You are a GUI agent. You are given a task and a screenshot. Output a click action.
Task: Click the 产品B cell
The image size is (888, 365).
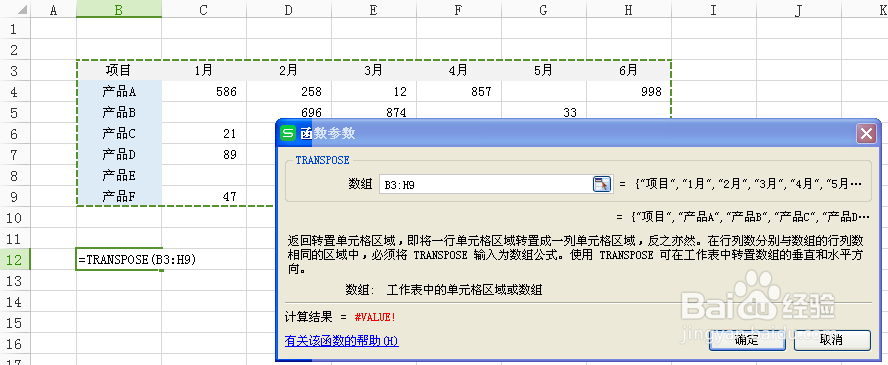(119, 112)
